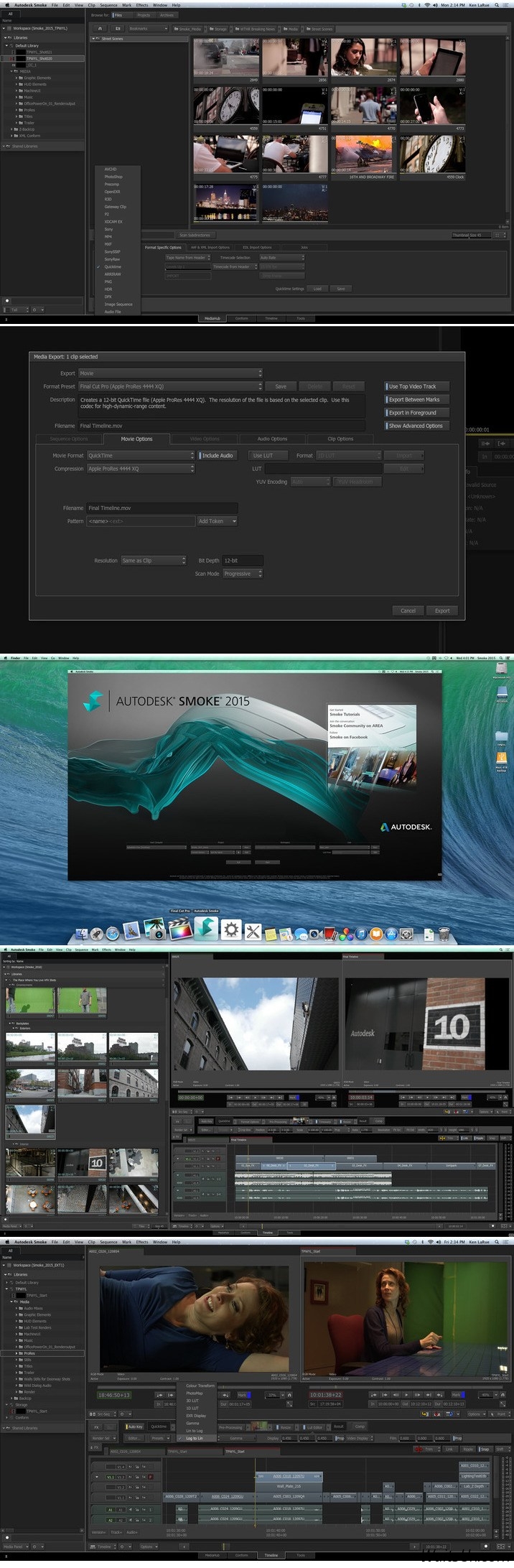Toggle the Auto Key button

pyautogui.click(x=135, y=1427)
